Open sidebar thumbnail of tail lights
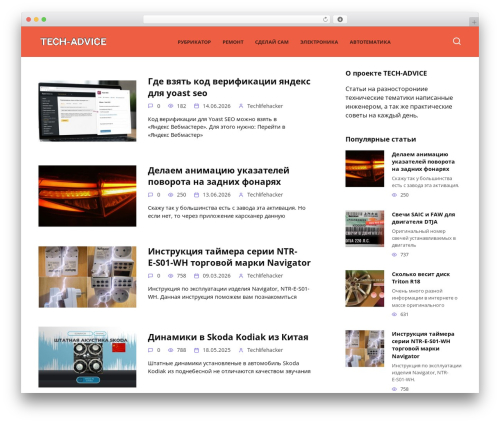 pos(365,169)
